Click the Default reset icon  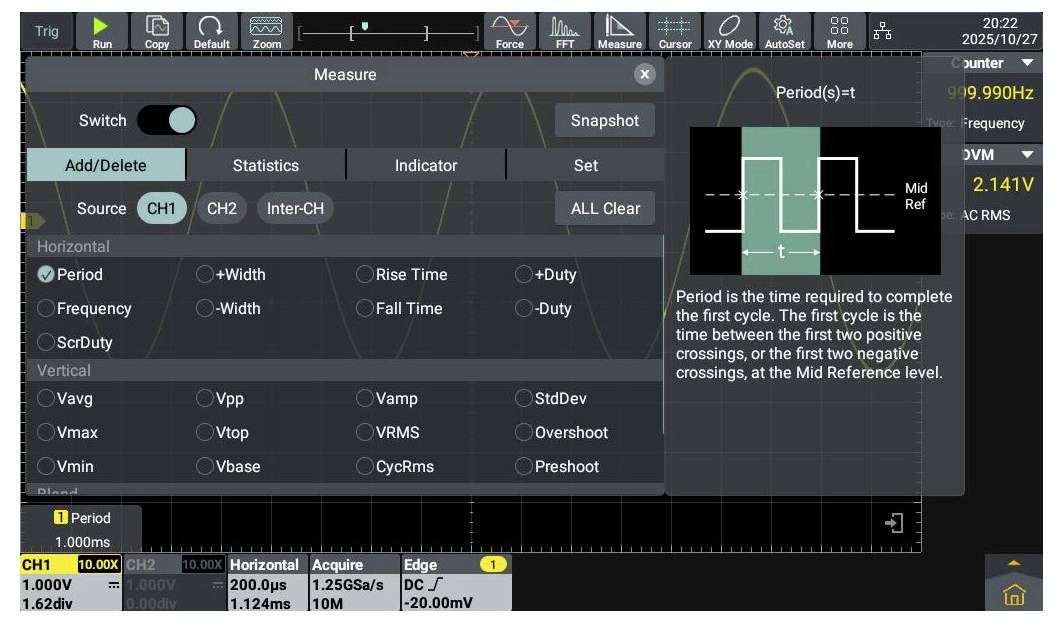tap(211, 31)
